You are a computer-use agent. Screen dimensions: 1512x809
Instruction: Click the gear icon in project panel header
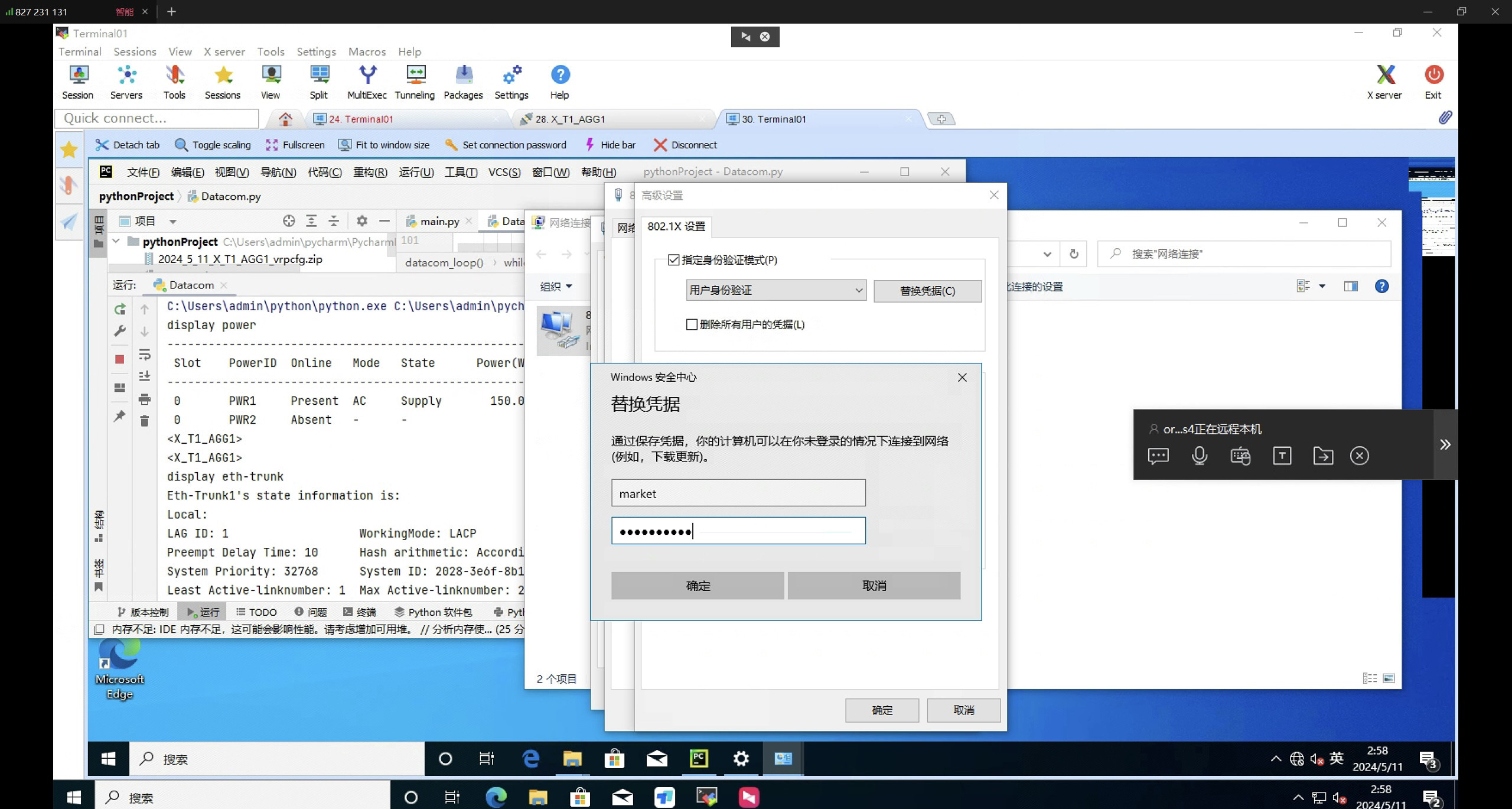click(362, 220)
